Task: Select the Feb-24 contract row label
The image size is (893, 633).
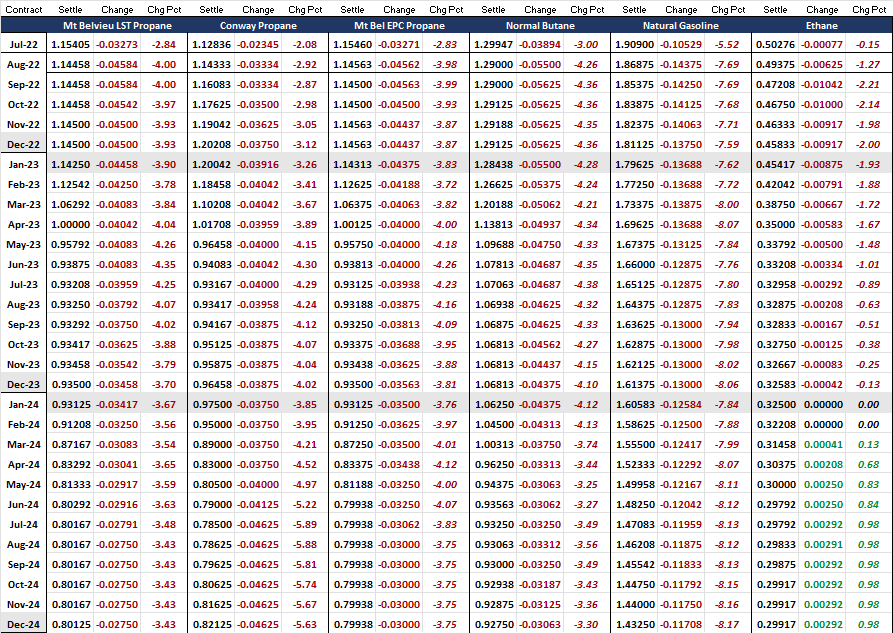Action: pos(23,424)
